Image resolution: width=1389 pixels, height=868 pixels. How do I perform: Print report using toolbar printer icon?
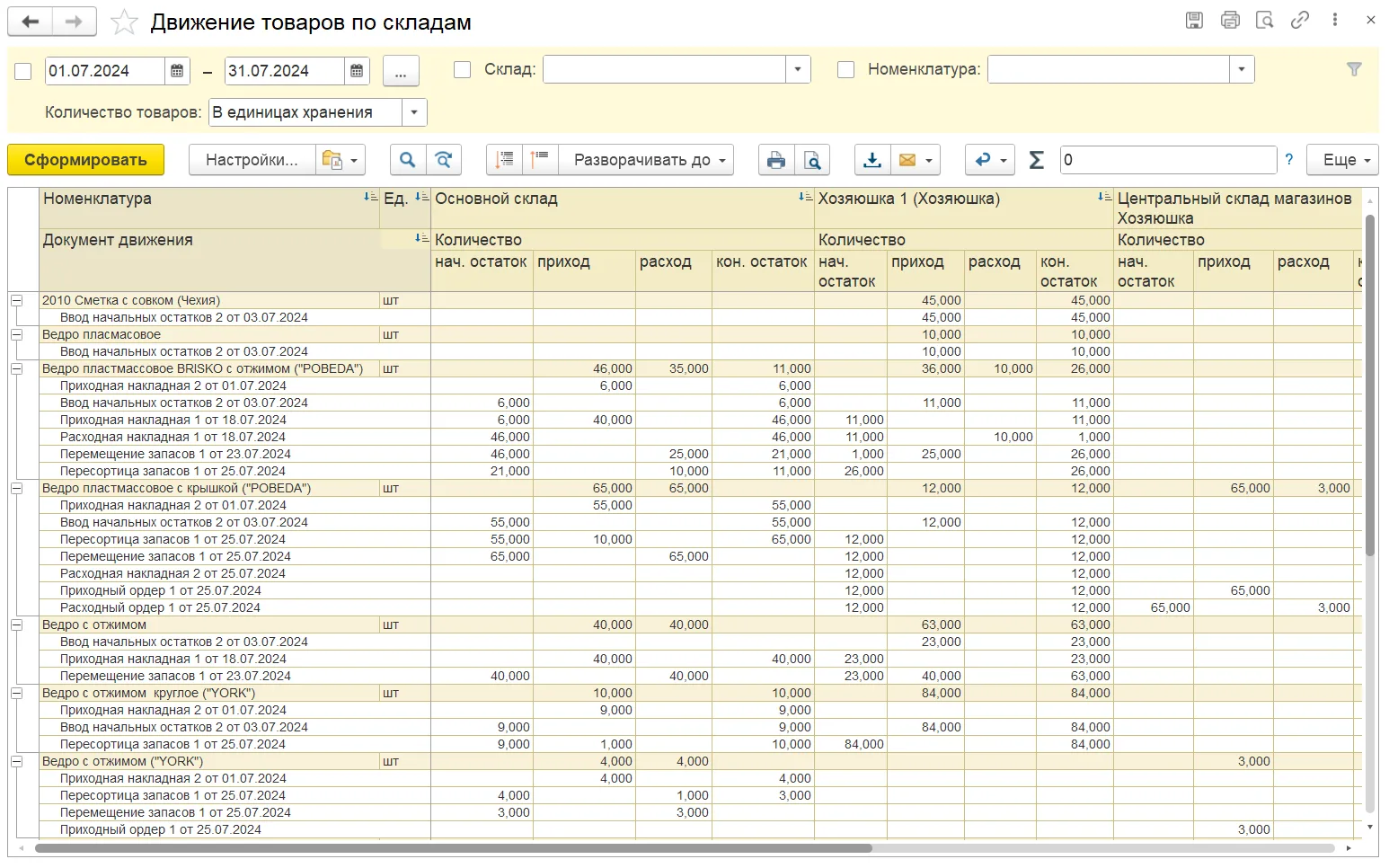tap(776, 160)
